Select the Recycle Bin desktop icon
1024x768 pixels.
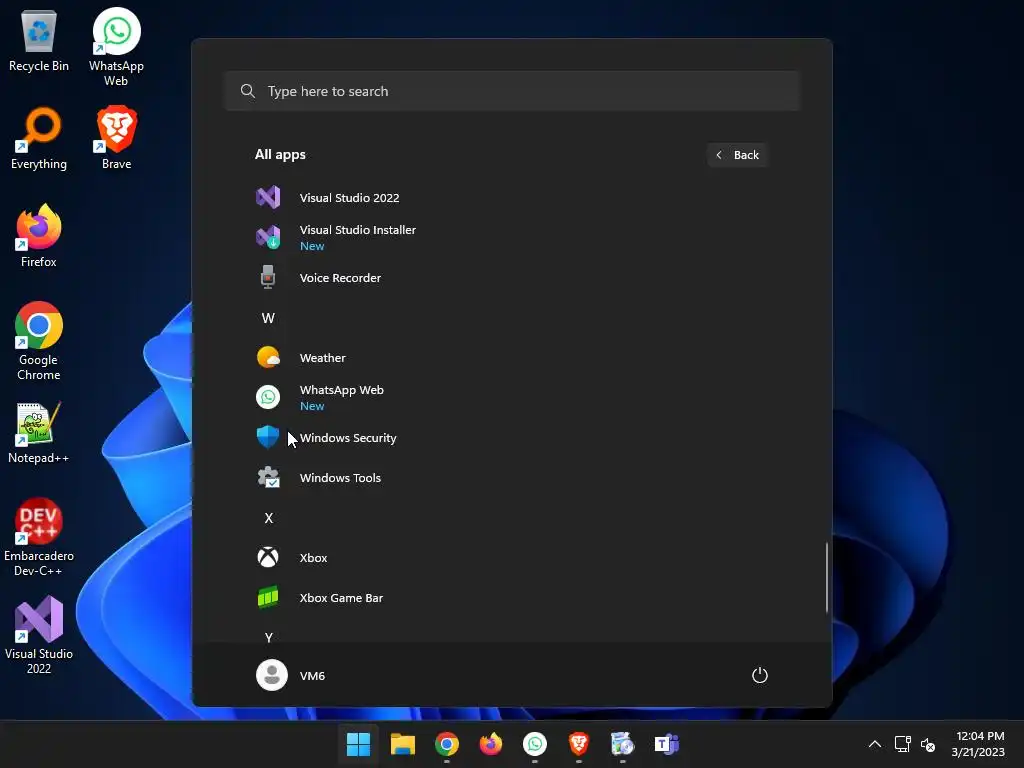click(39, 42)
